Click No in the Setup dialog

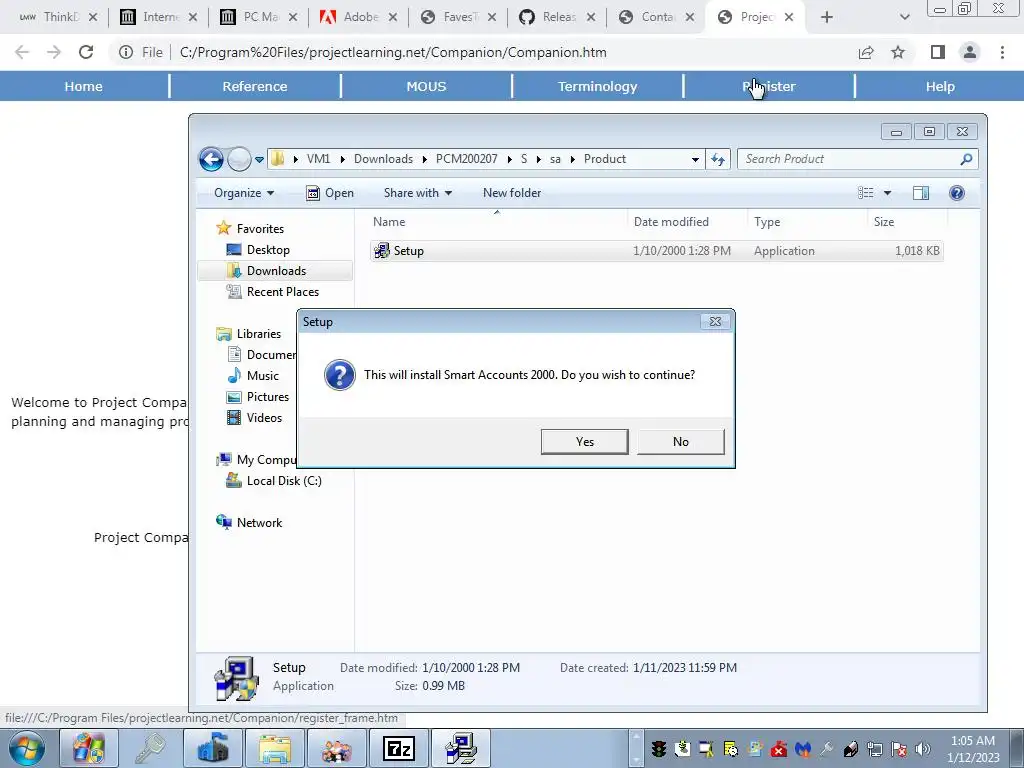680,441
